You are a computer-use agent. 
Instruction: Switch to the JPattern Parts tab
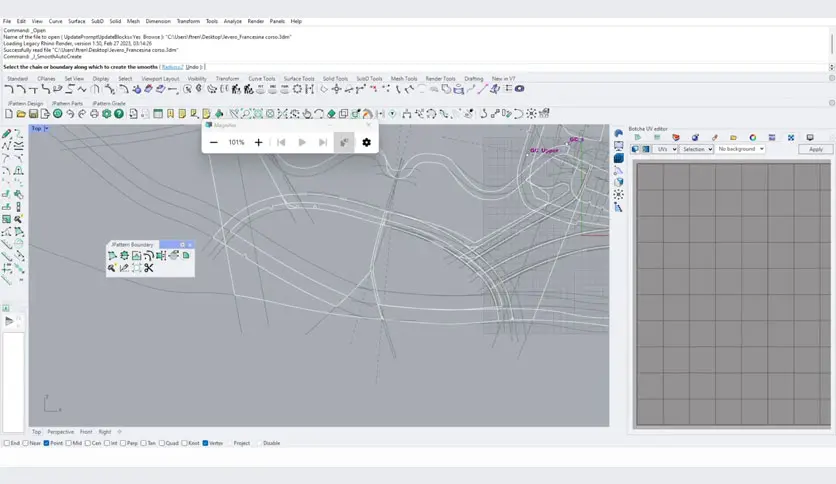coord(67,103)
